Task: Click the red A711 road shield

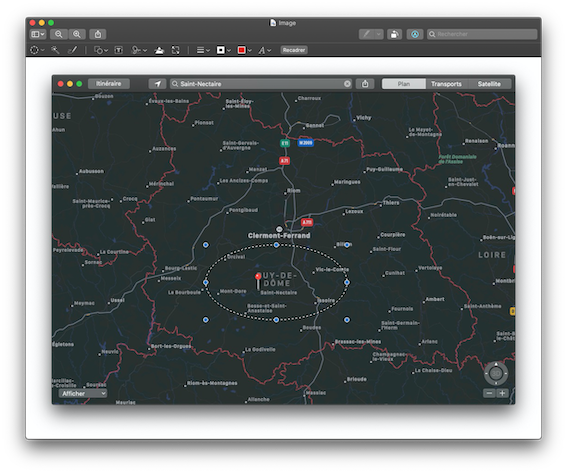Action: [307, 222]
